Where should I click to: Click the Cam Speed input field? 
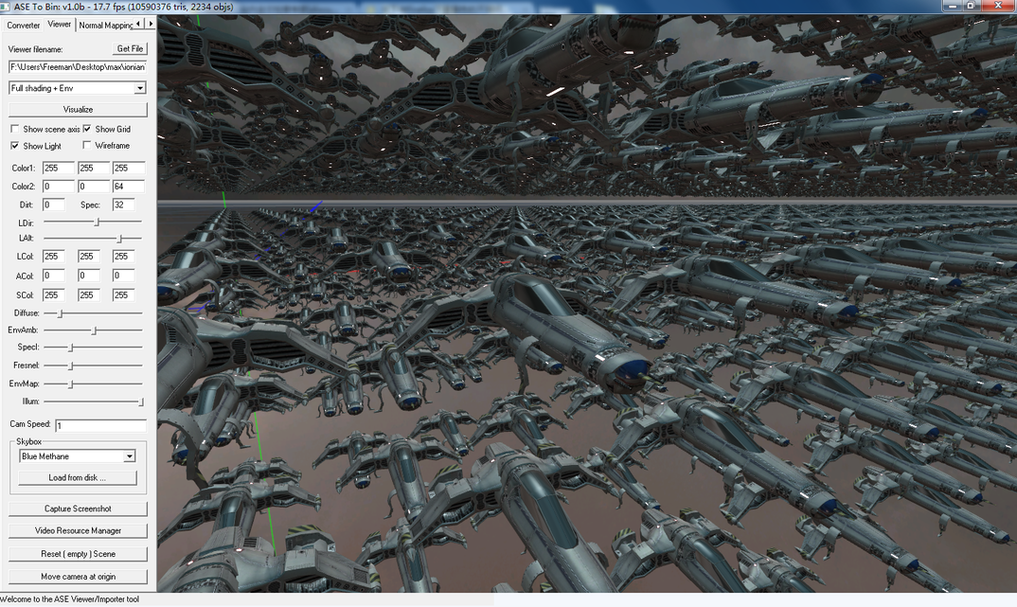pos(101,425)
